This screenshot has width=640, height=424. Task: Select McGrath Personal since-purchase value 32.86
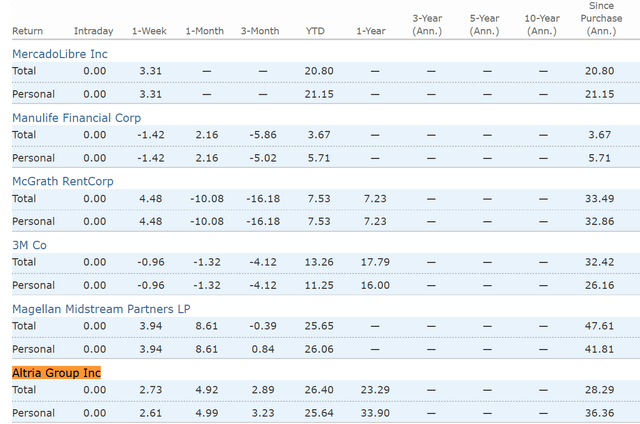(x=600, y=222)
